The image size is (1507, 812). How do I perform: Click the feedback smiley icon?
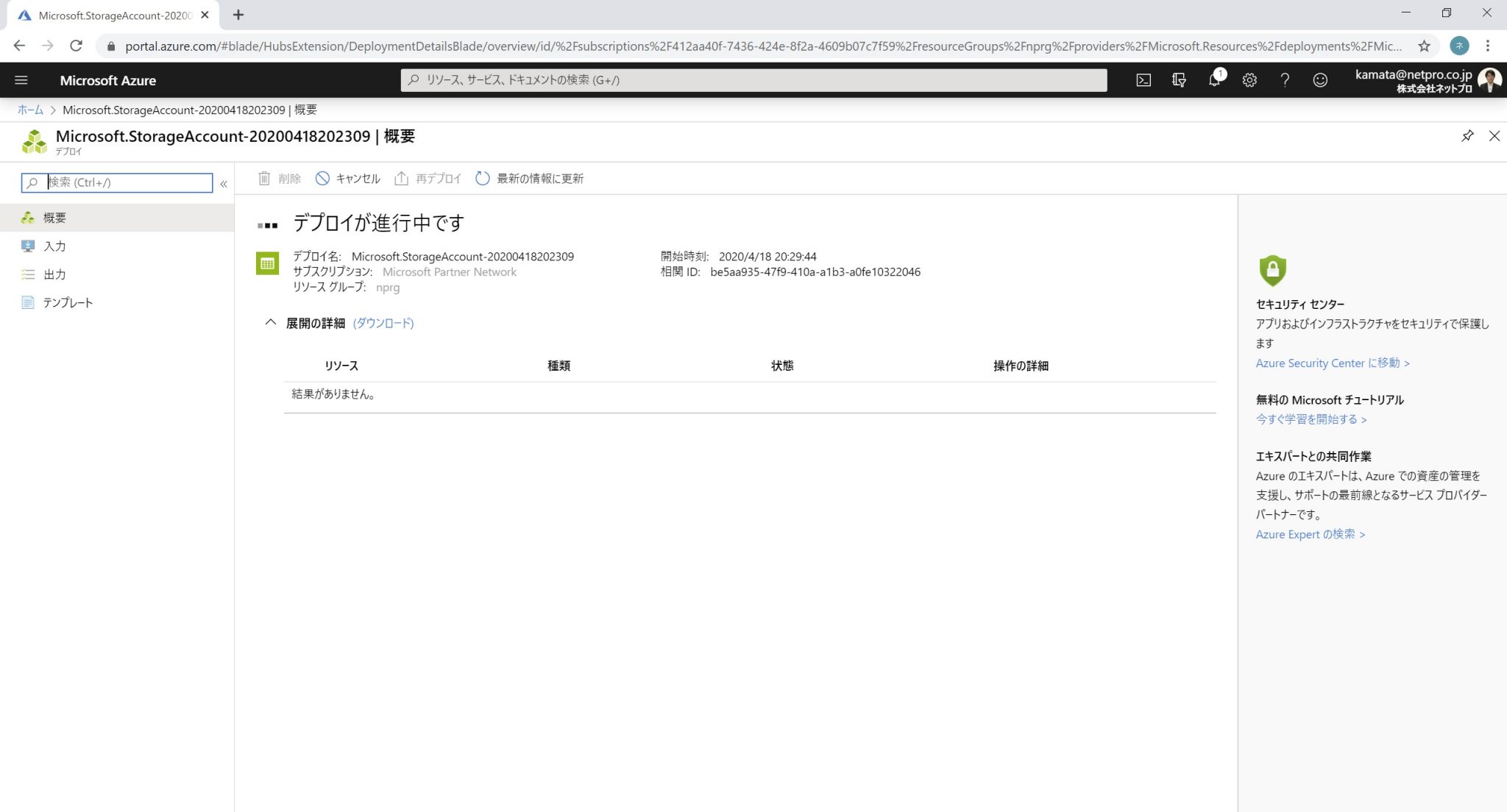tap(1320, 80)
